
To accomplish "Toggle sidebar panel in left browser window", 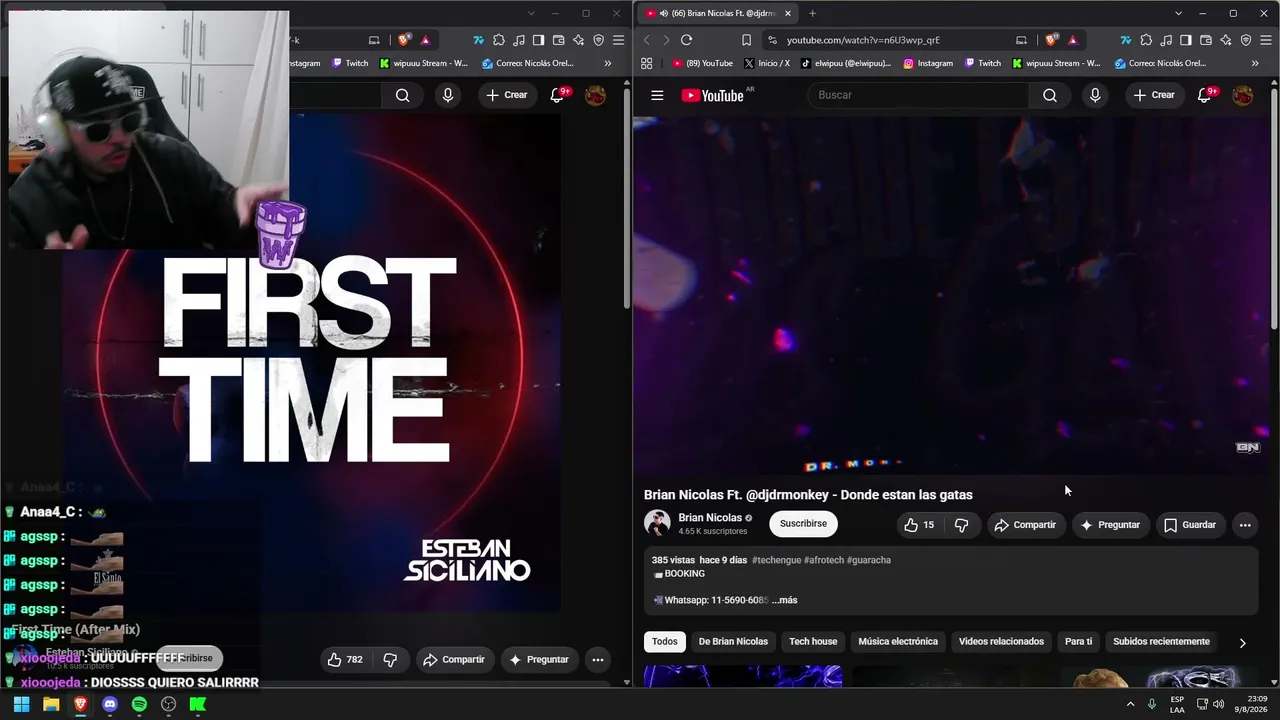I will pyautogui.click(x=539, y=40).
